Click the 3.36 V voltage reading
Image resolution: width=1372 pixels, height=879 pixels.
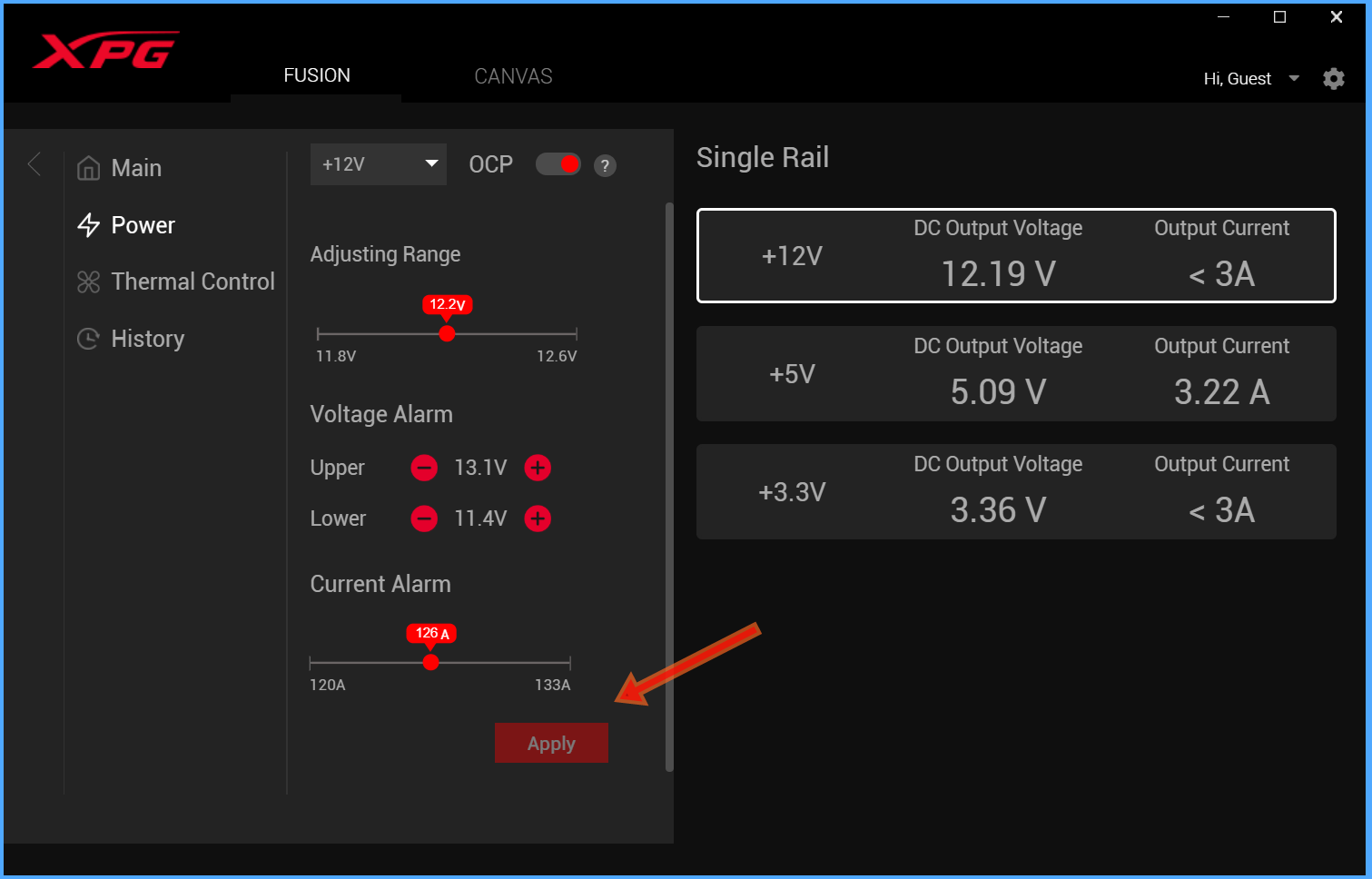point(998,509)
